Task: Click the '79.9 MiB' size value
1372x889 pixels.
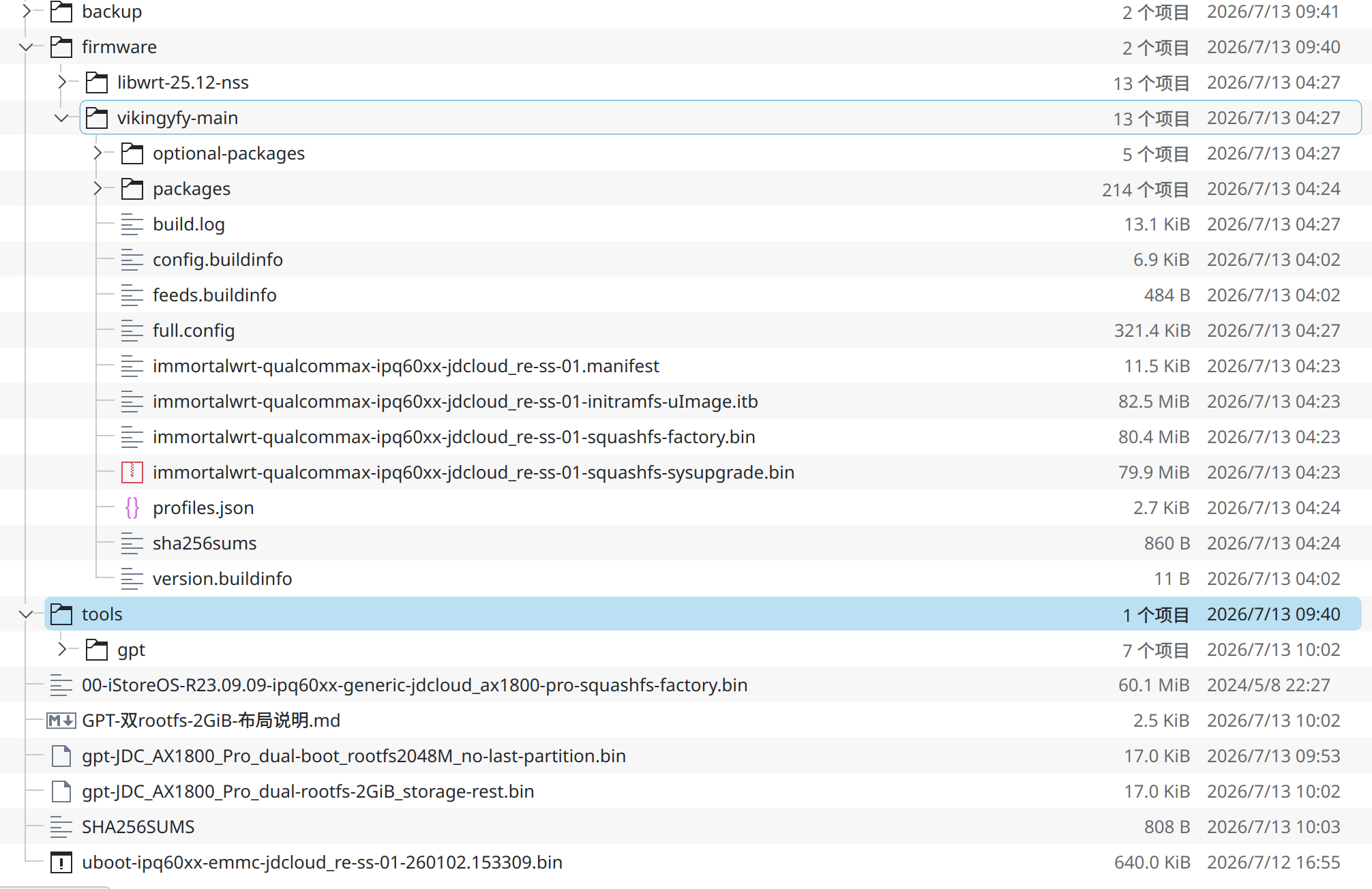Action: [1154, 472]
